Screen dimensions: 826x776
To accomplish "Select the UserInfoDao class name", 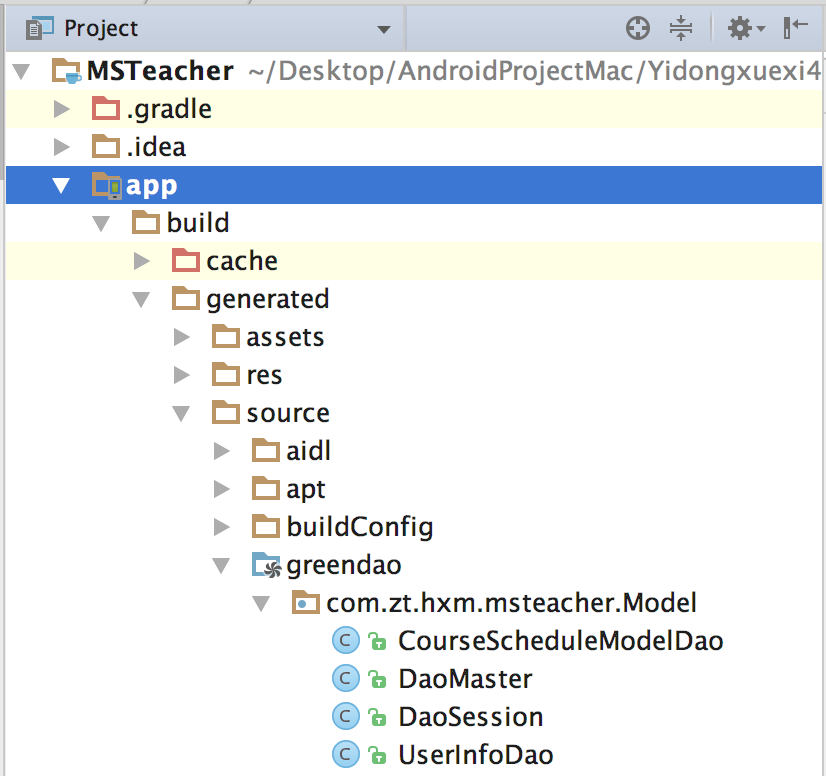I will [476, 754].
